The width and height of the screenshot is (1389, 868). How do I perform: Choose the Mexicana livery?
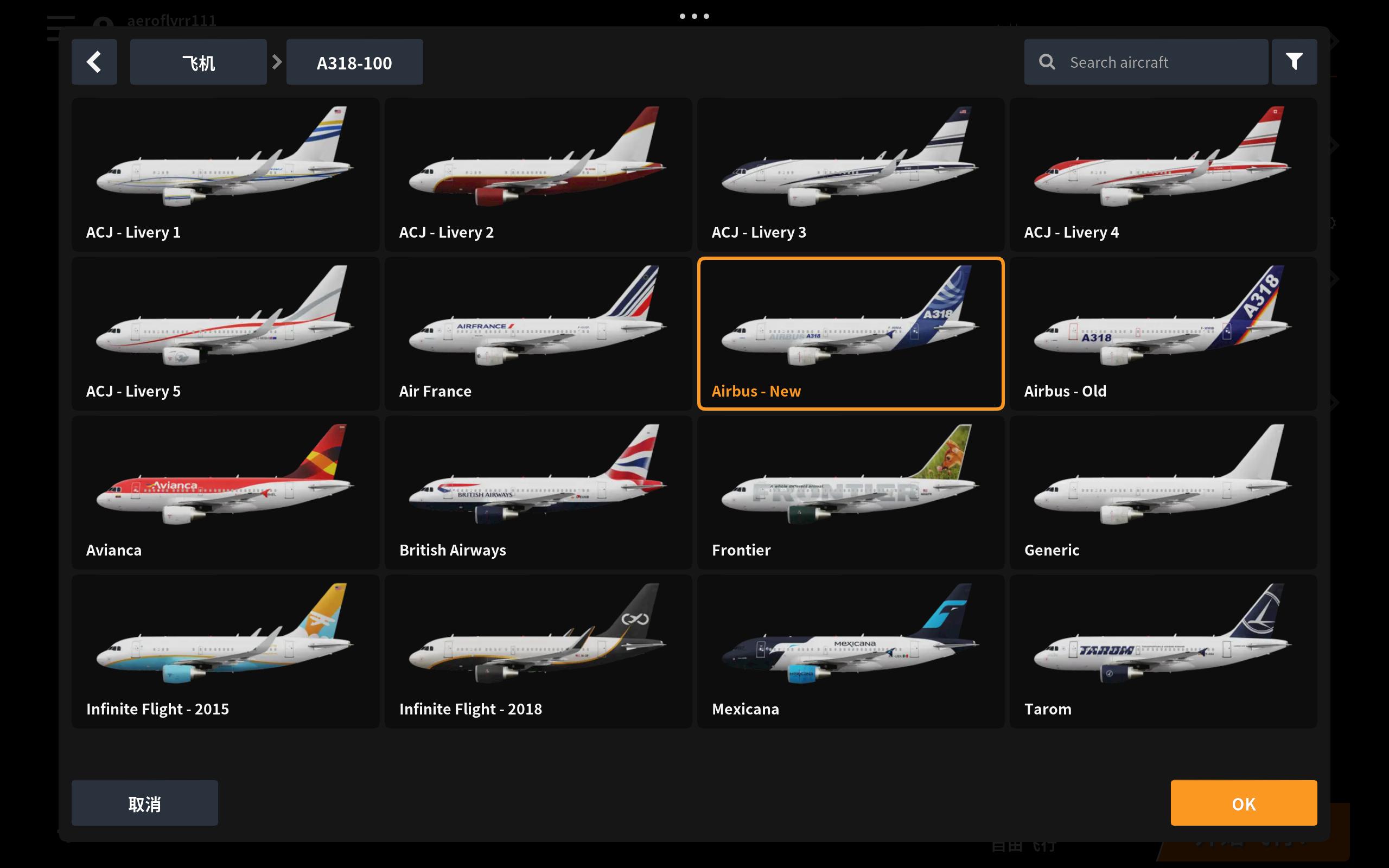click(x=851, y=652)
